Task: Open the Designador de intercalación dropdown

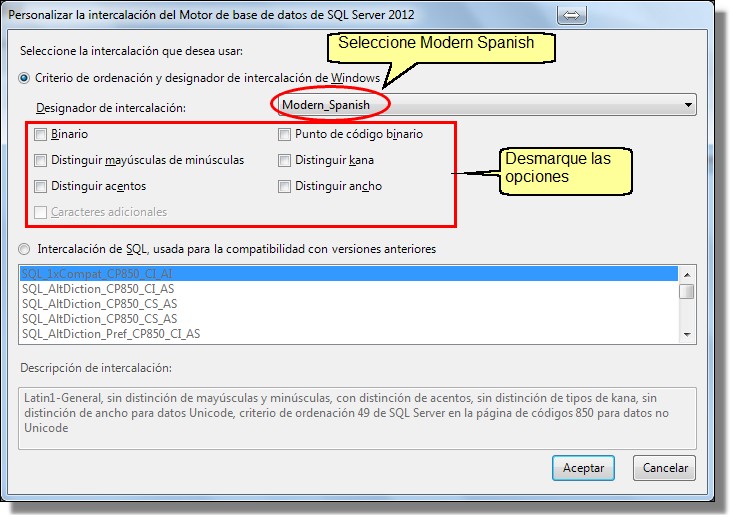Action: [x=487, y=105]
